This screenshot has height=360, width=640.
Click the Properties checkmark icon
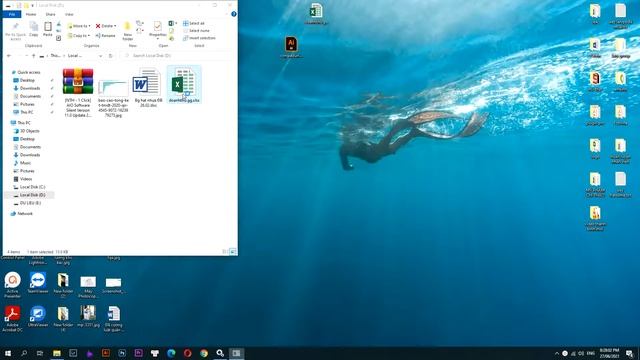click(157, 27)
